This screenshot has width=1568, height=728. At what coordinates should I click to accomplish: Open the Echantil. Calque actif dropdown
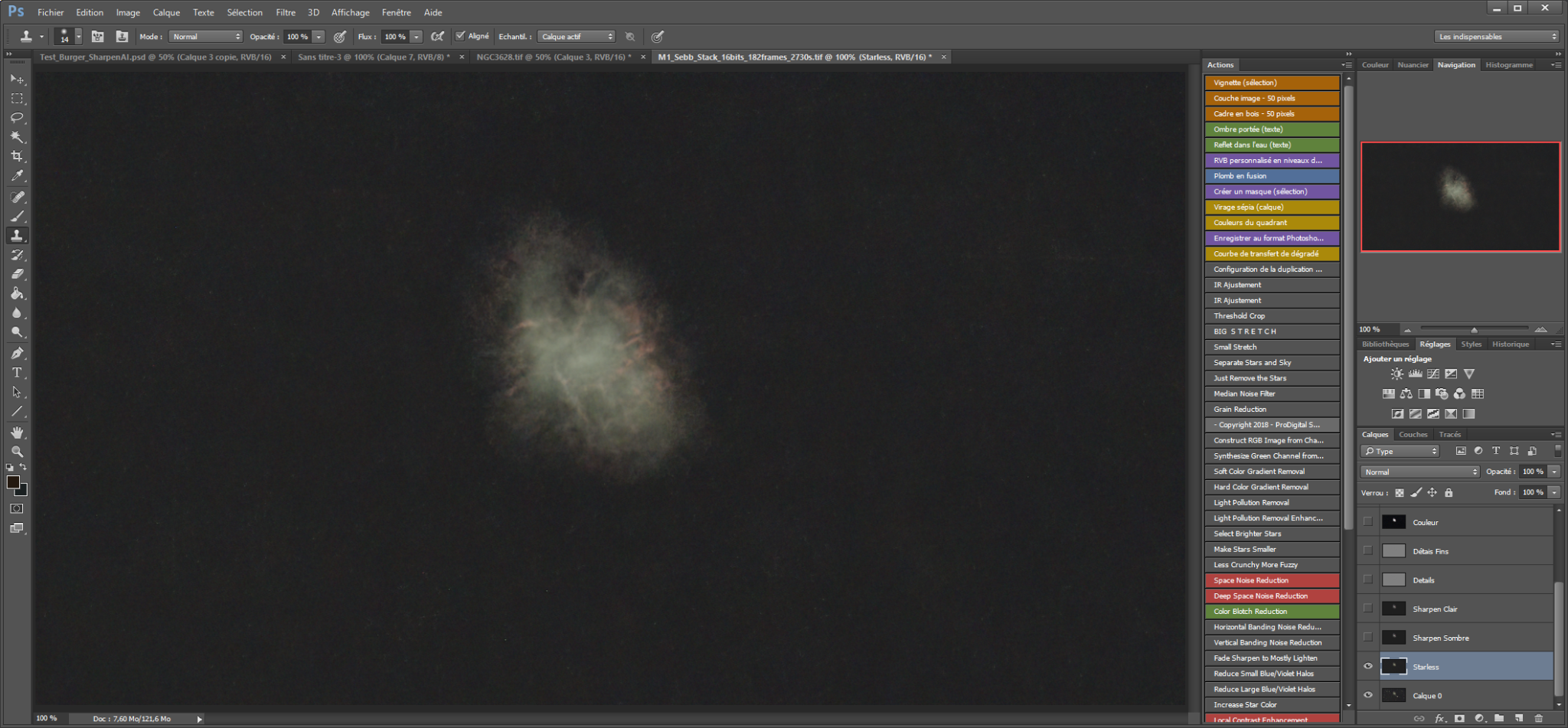point(577,37)
